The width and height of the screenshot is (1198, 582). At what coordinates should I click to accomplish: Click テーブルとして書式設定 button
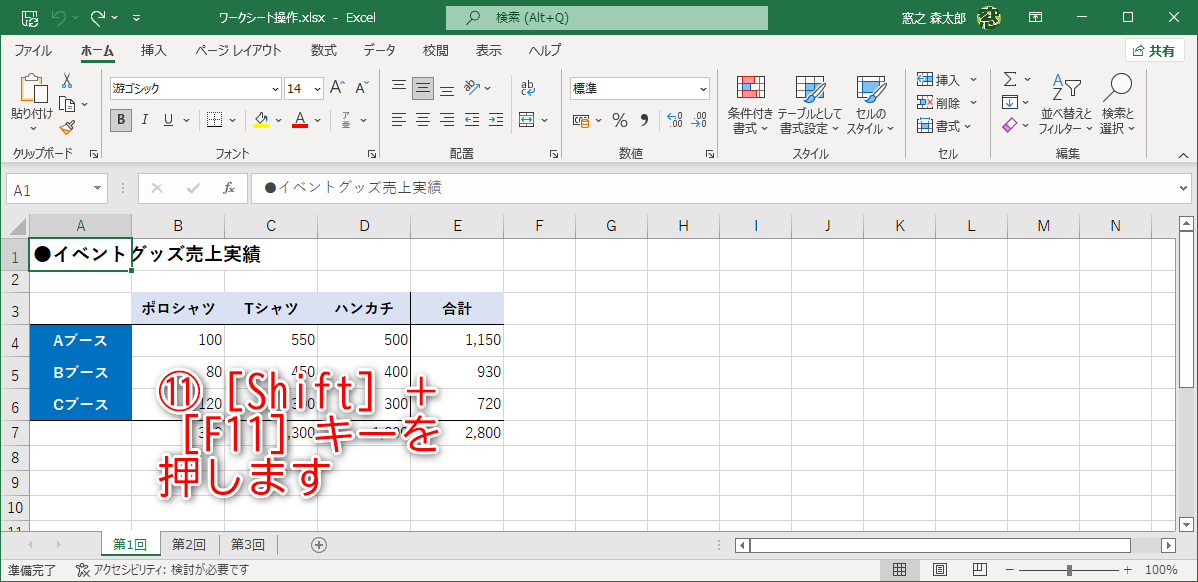(x=809, y=105)
